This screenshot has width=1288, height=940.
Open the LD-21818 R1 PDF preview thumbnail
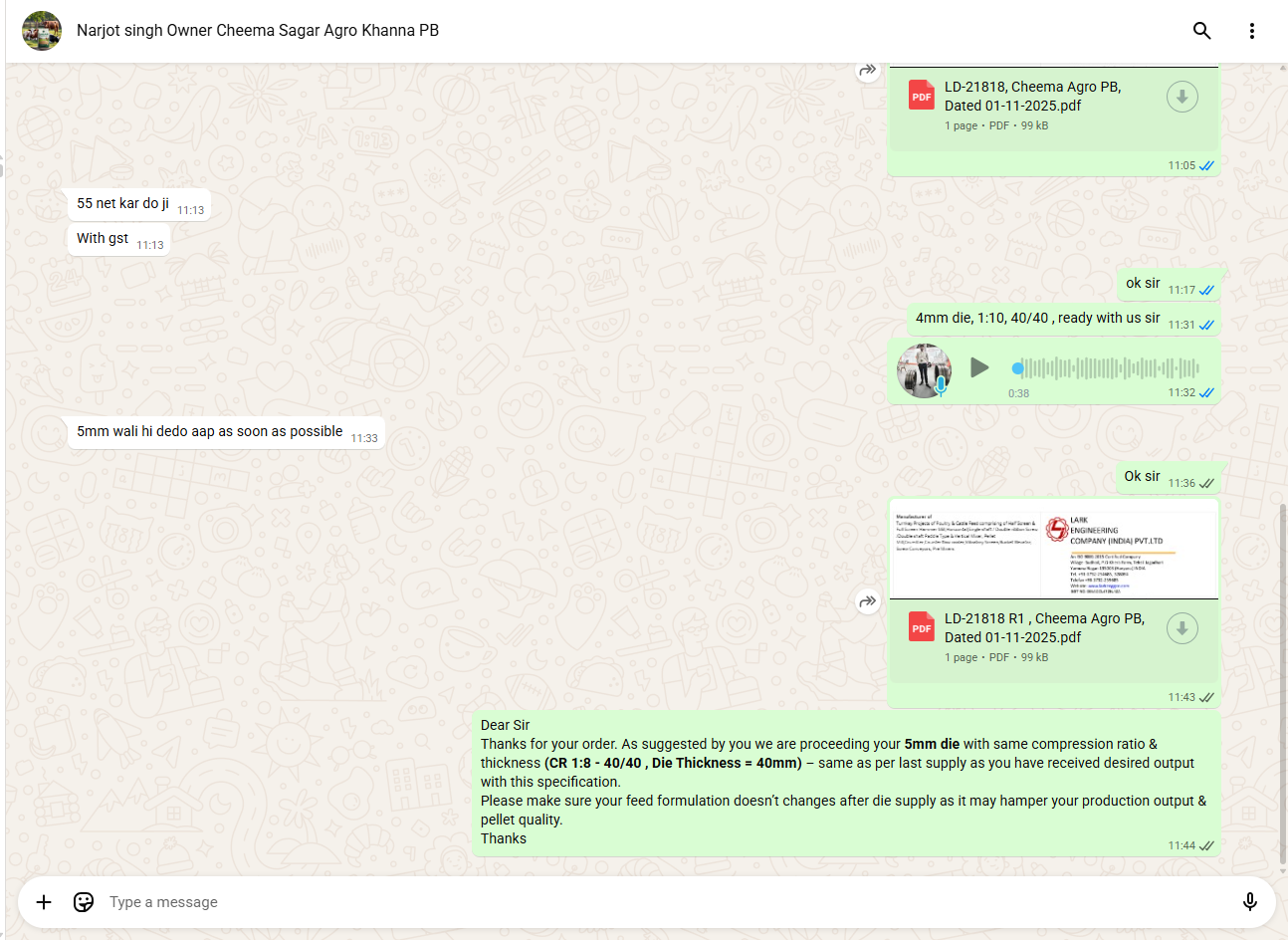coord(1053,549)
